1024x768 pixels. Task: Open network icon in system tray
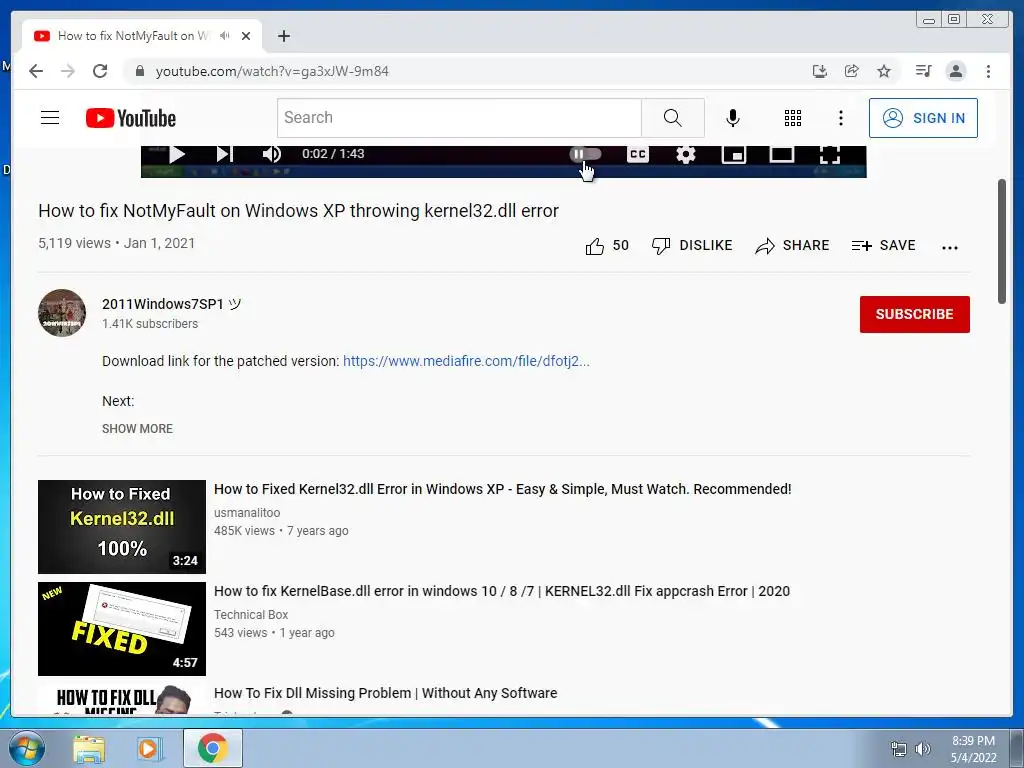click(x=899, y=749)
